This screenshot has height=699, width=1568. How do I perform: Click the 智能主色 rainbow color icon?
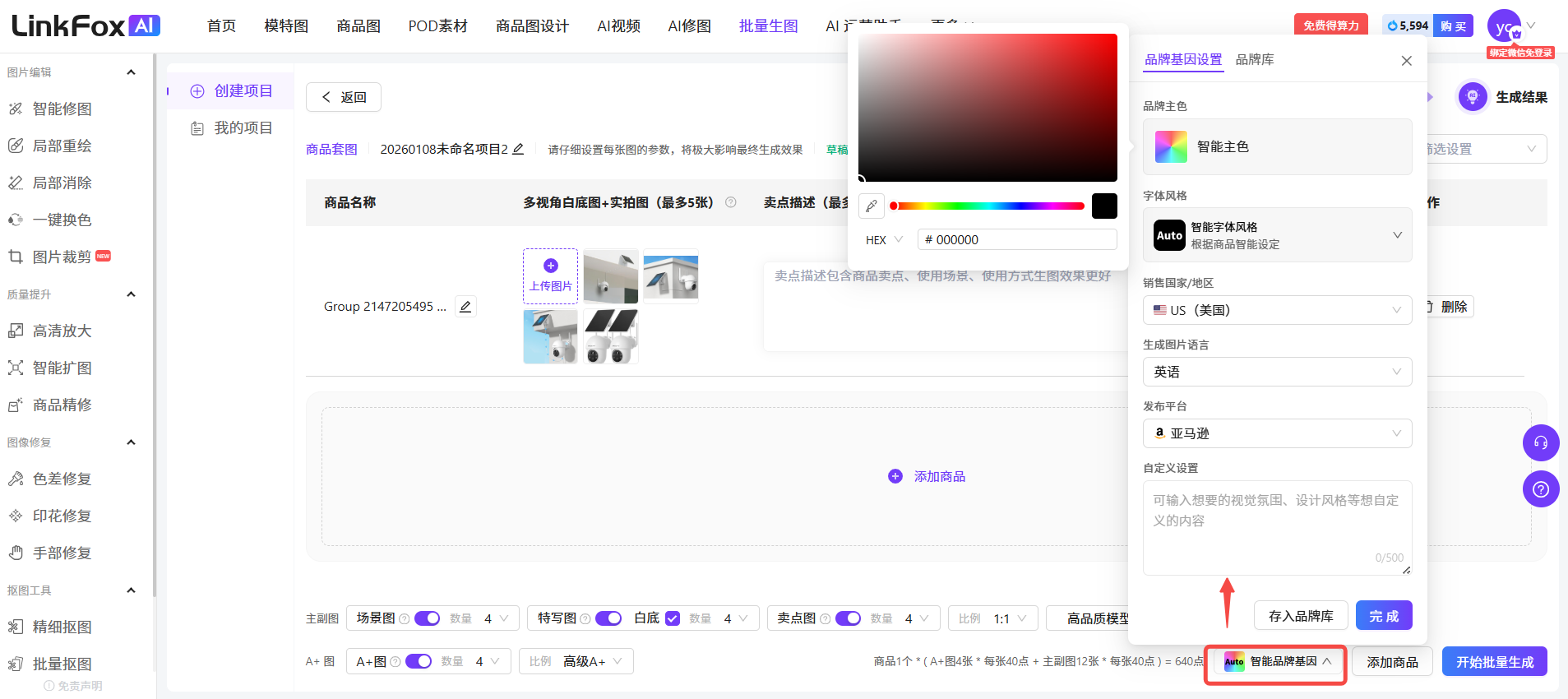point(1171,146)
